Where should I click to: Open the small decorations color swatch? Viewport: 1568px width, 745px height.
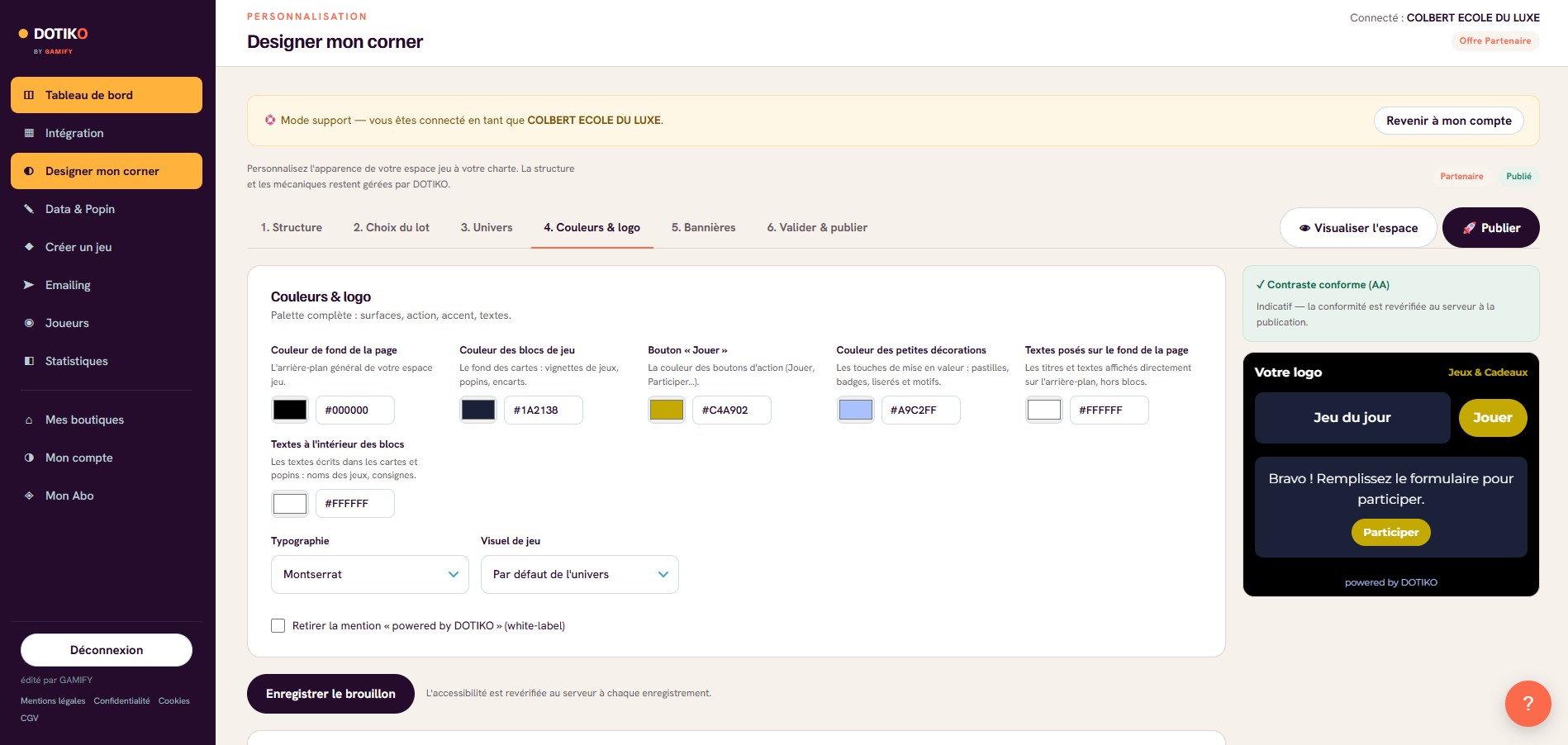pyautogui.click(x=855, y=410)
